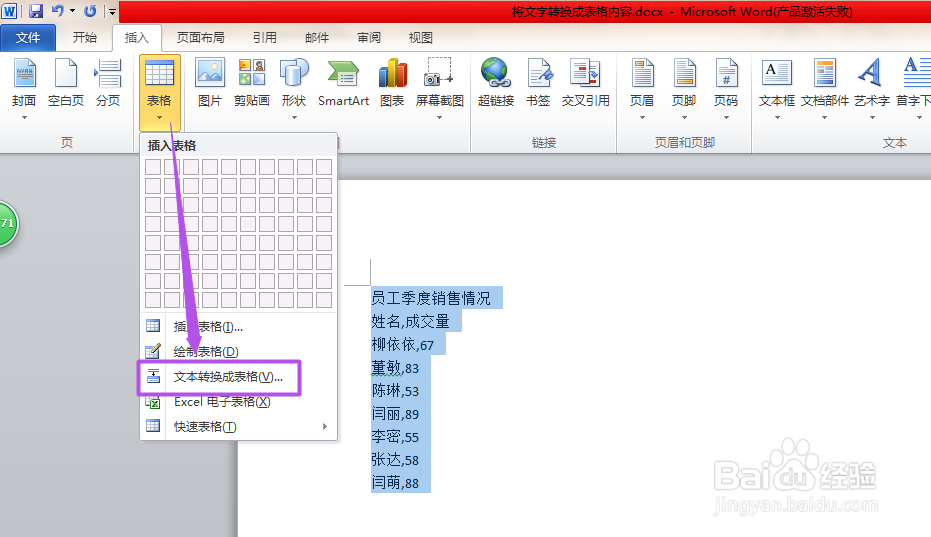Click the line '董敏,83'
Viewport: 931px width, 537px height.
click(395, 368)
